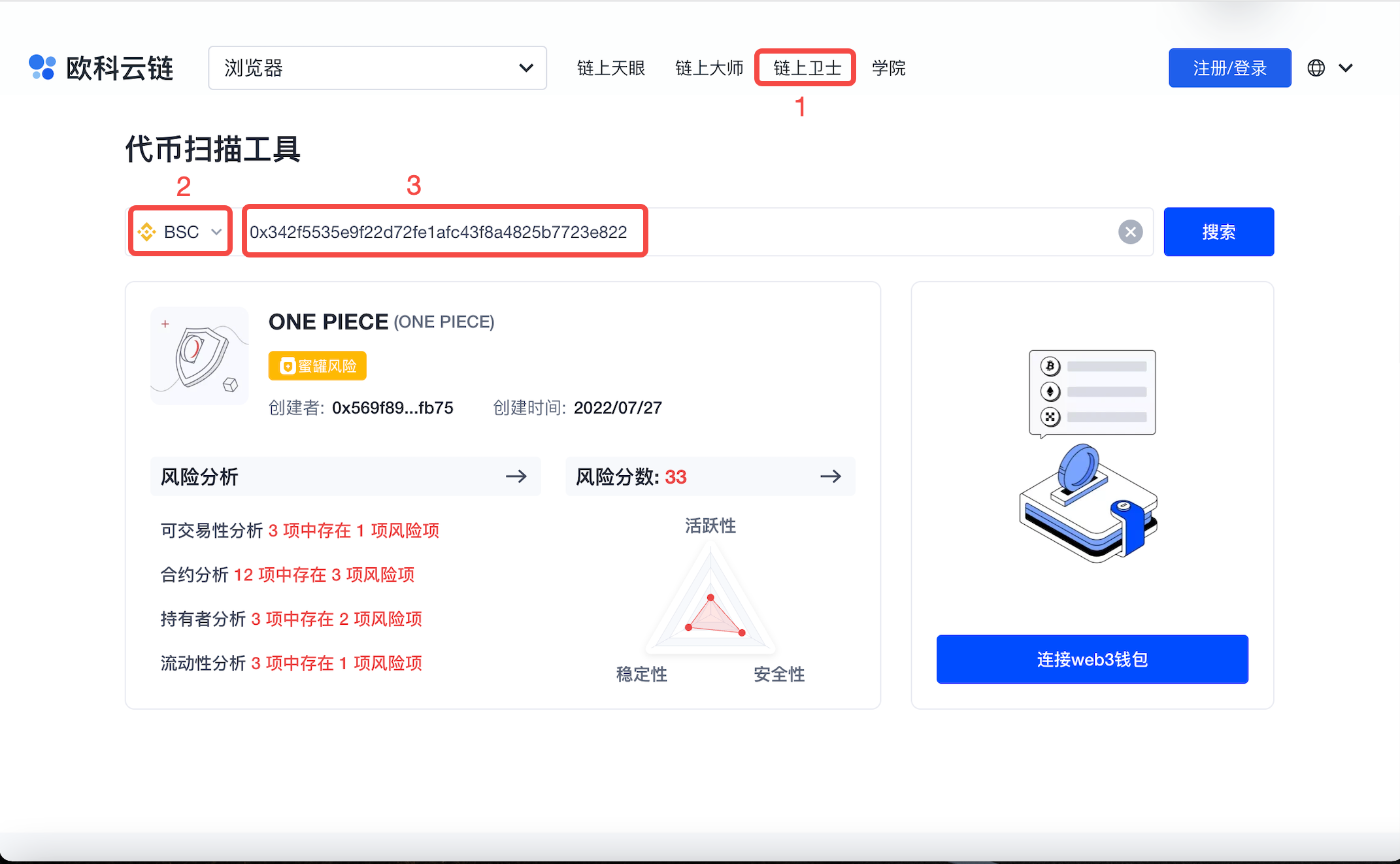Click the 欧科云链 logo icon
This screenshot has width=1400, height=864.
click(x=42, y=67)
